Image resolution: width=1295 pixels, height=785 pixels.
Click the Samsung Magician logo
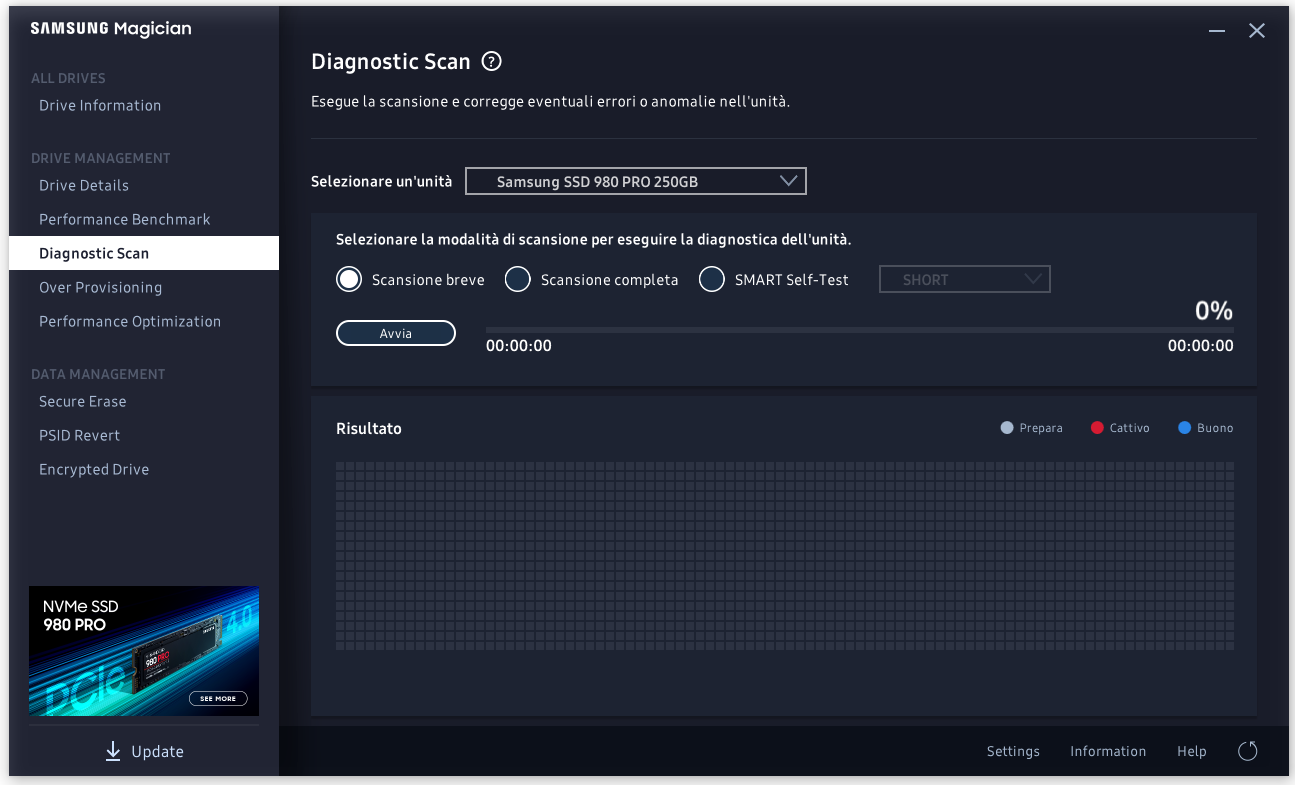[111, 29]
